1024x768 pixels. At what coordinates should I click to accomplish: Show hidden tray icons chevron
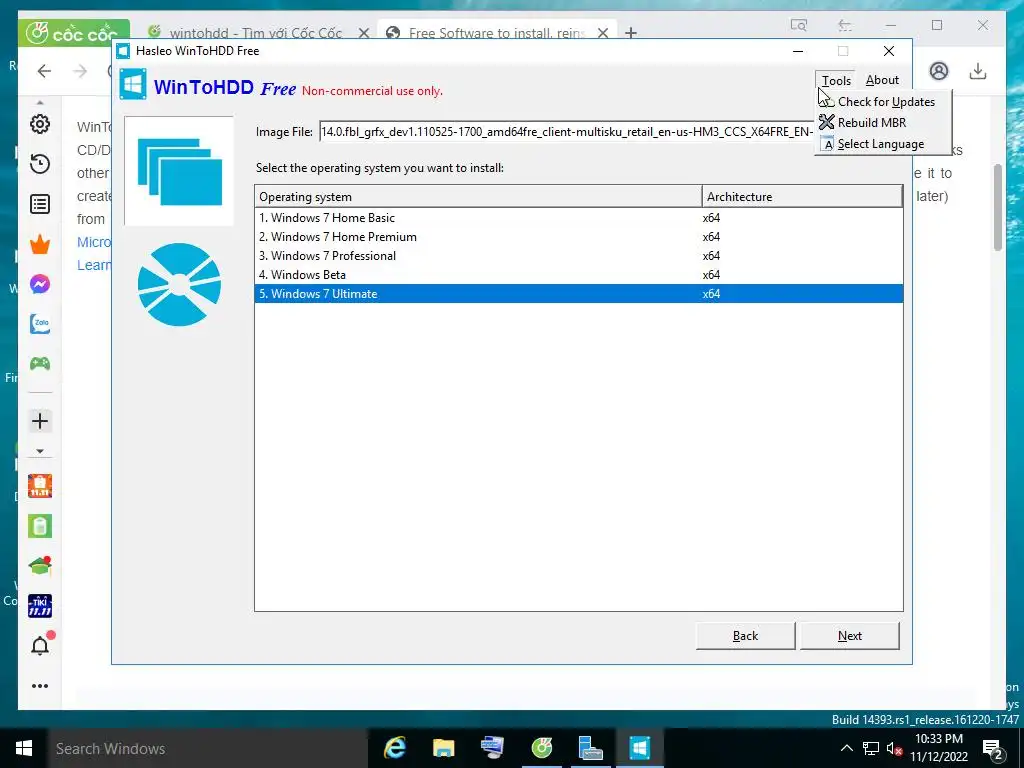click(846, 748)
